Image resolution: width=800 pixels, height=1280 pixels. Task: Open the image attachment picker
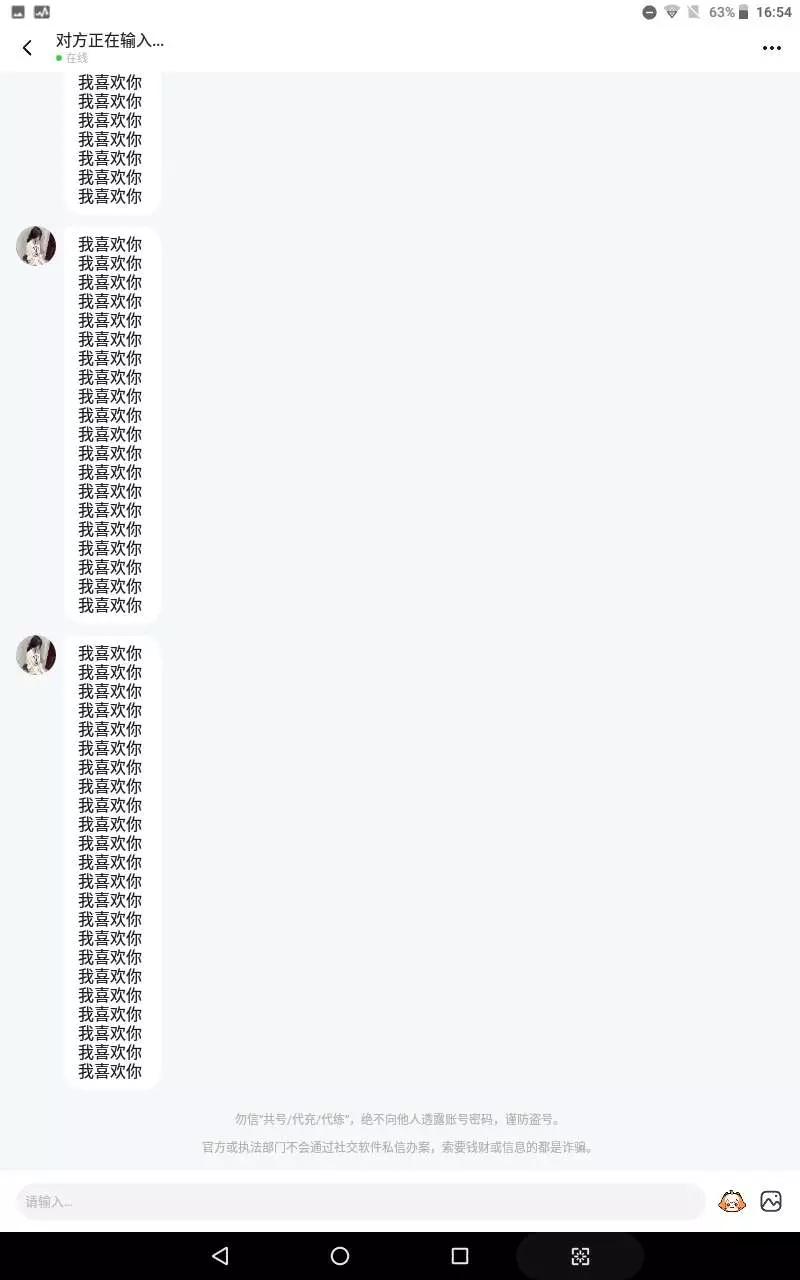point(771,1201)
